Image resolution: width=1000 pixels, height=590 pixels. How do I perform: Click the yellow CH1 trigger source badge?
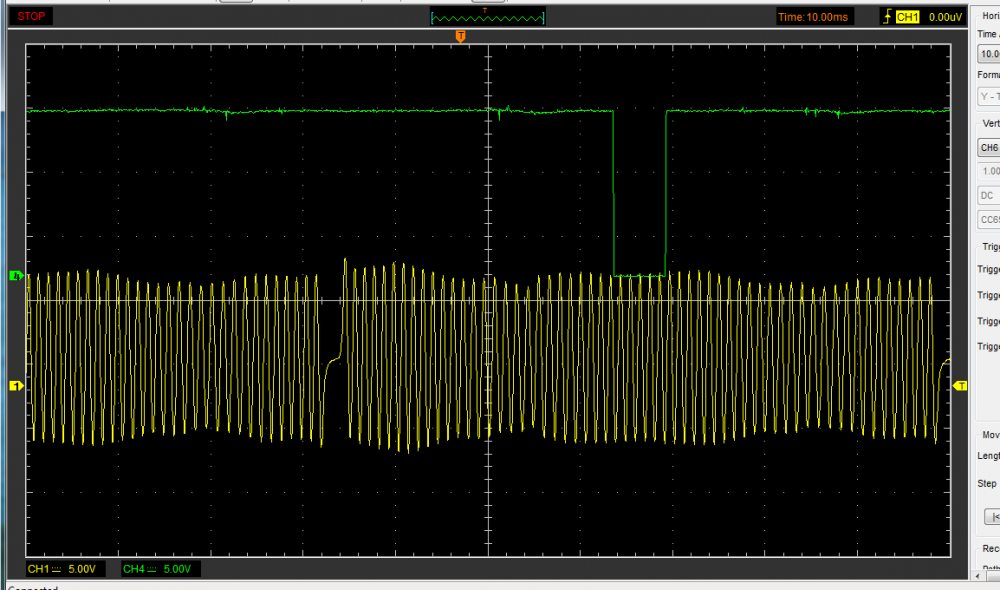click(907, 17)
